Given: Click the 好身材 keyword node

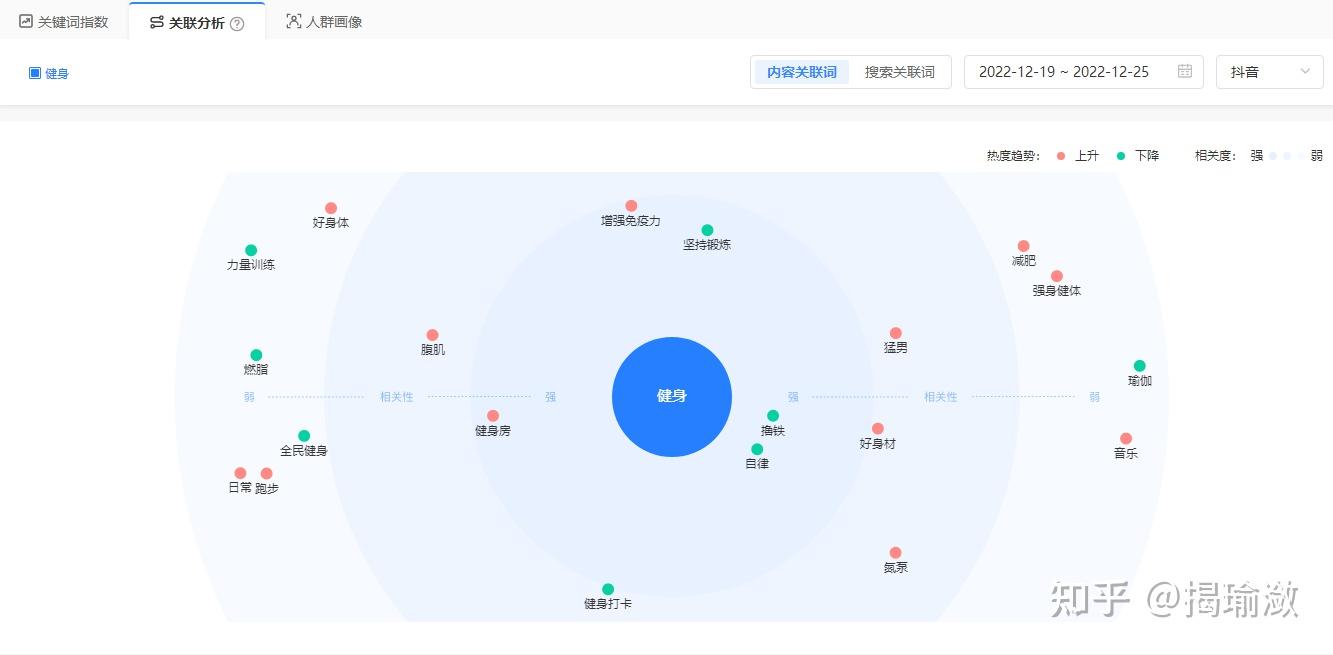Looking at the screenshot, I should tap(878, 429).
